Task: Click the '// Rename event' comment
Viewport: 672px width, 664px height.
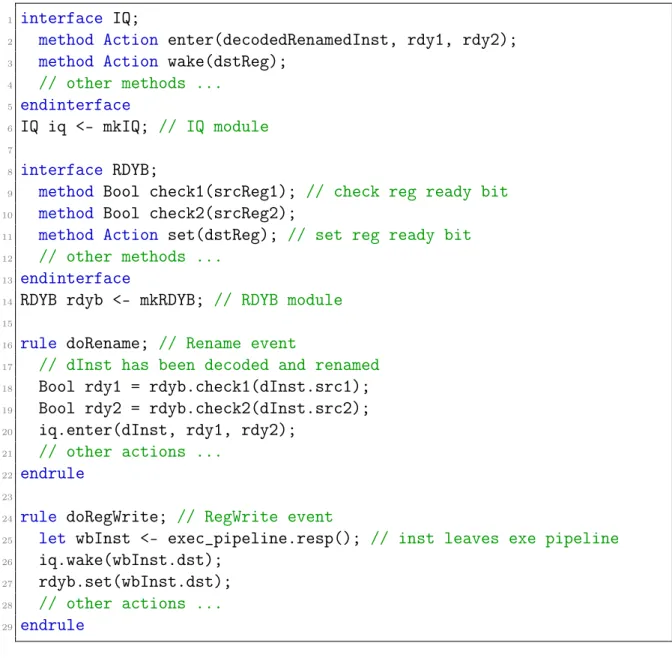Action: [x=228, y=344]
